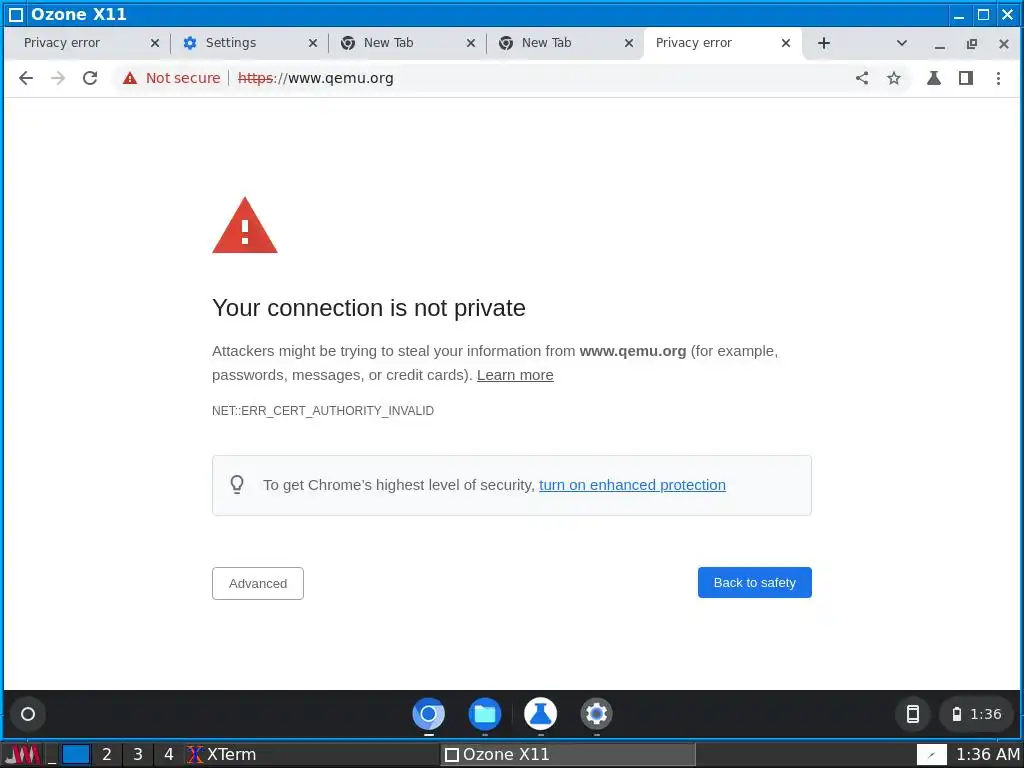Share this page using share icon
The image size is (1024, 768).
click(x=862, y=78)
